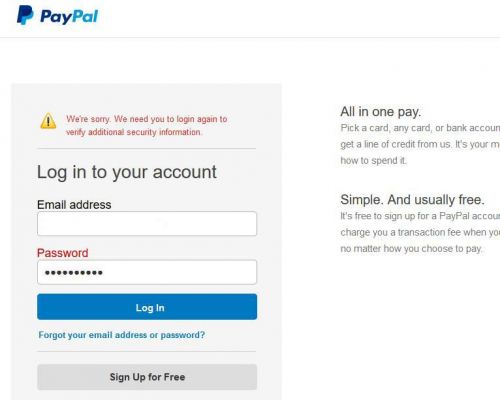
Task: Click the red Password label
Action: pyautogui.click(x=63, y=253)
